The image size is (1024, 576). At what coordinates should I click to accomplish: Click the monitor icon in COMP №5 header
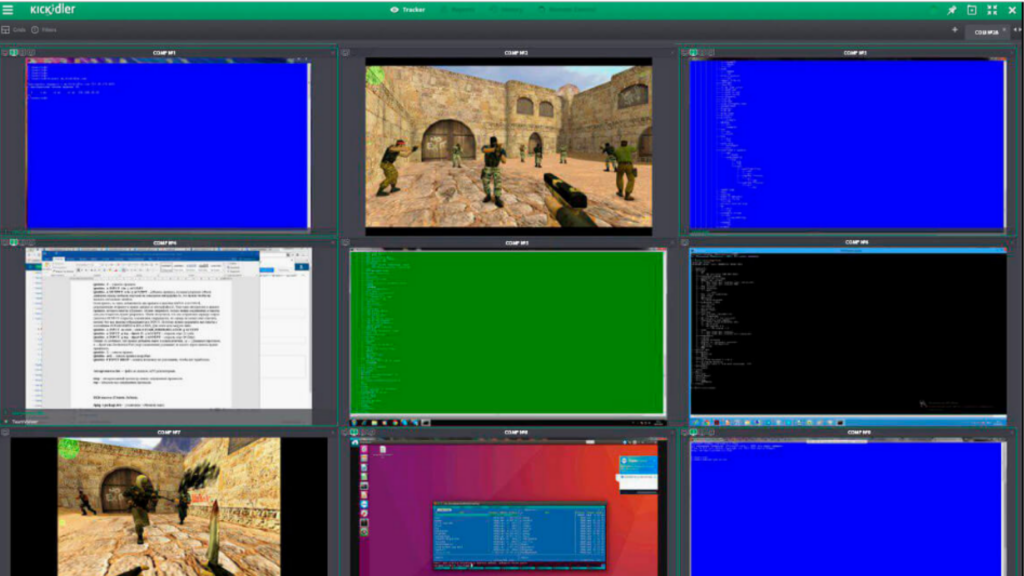345,242
